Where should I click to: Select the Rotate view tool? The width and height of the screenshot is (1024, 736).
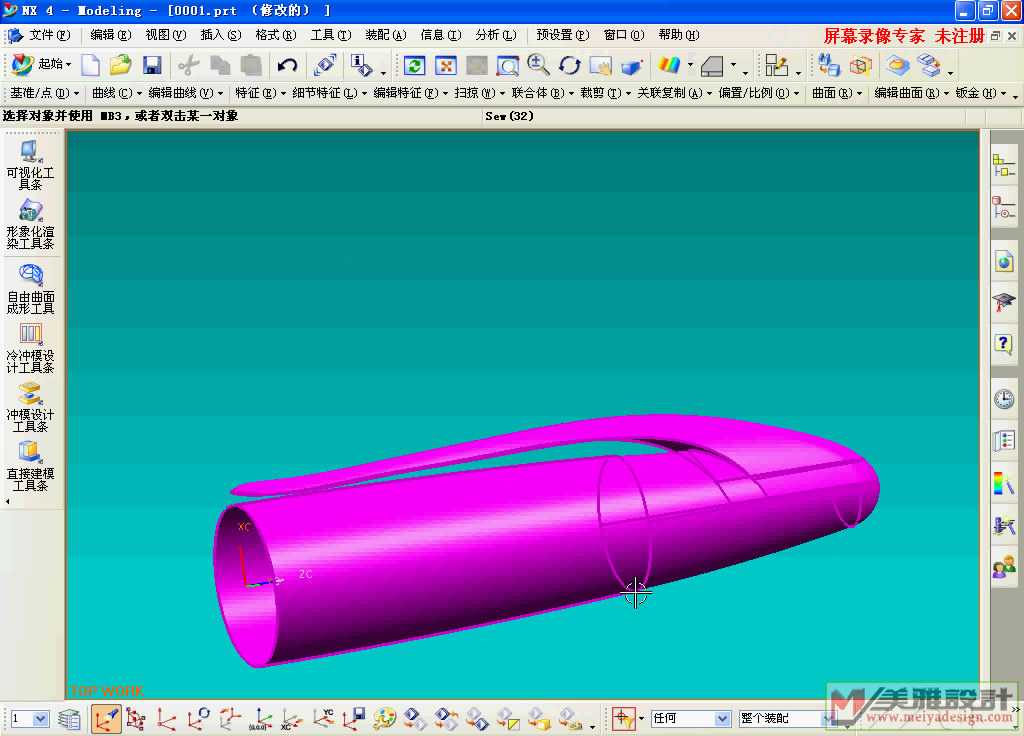[x=570, y=66]
